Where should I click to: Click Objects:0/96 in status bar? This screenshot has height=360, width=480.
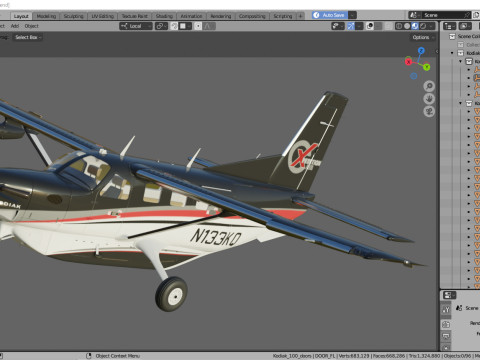(x=457, y=356)
